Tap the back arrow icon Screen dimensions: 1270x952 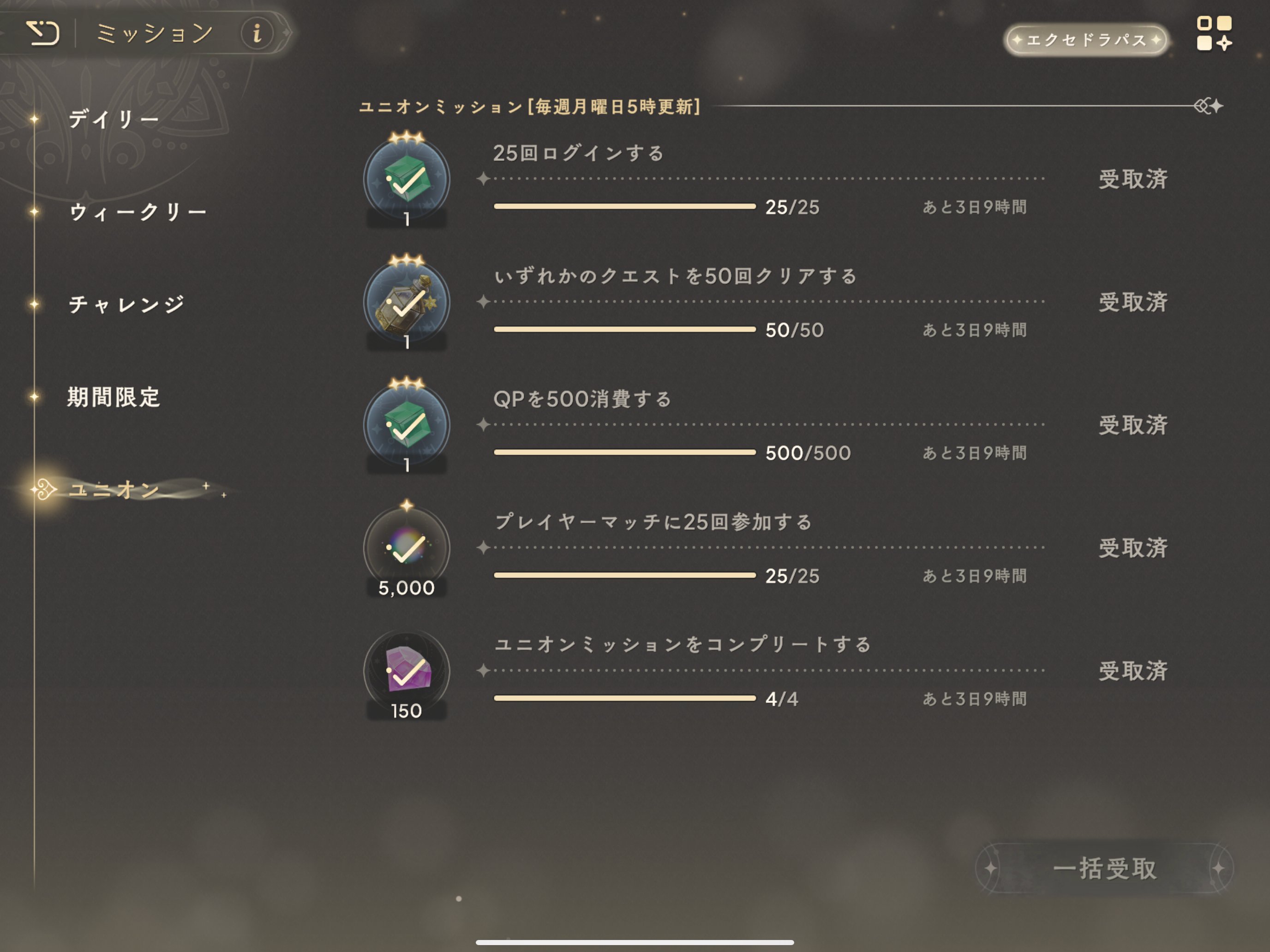pyautogui.click(x=42, y=33)
